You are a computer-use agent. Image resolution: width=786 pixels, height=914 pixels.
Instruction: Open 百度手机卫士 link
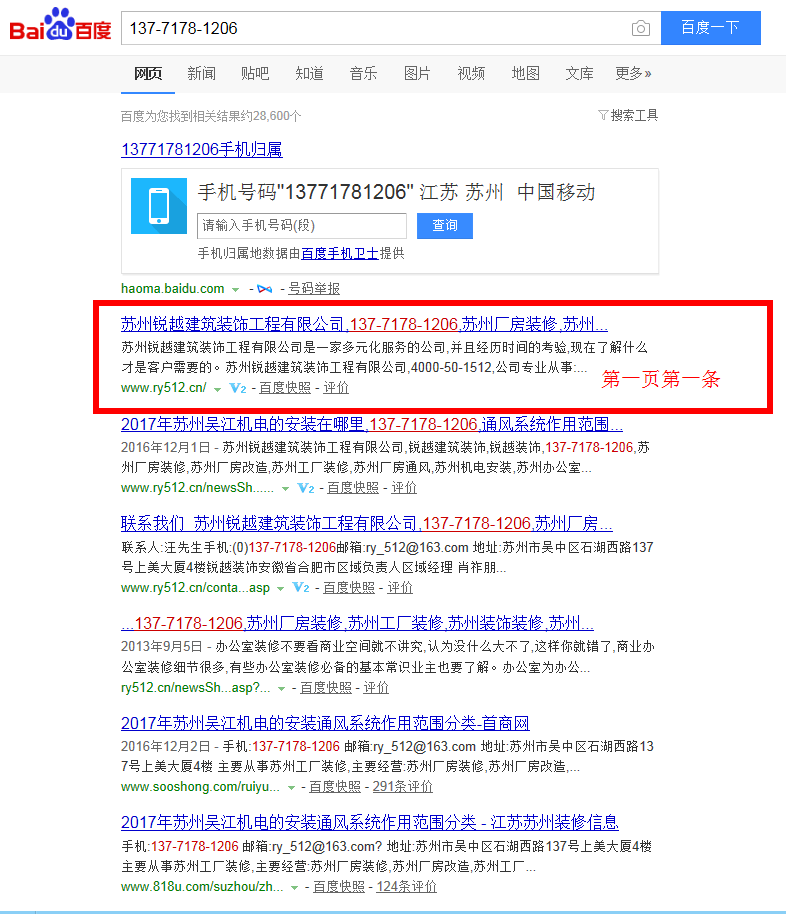coord(339,254)
